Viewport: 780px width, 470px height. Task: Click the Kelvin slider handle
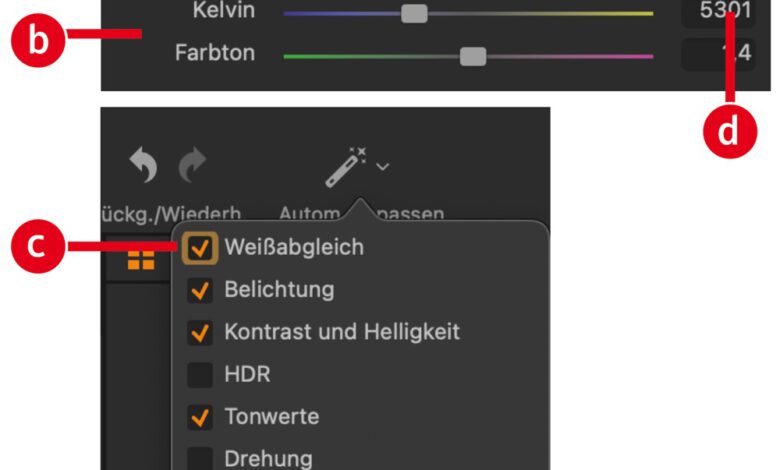[414, 14]
